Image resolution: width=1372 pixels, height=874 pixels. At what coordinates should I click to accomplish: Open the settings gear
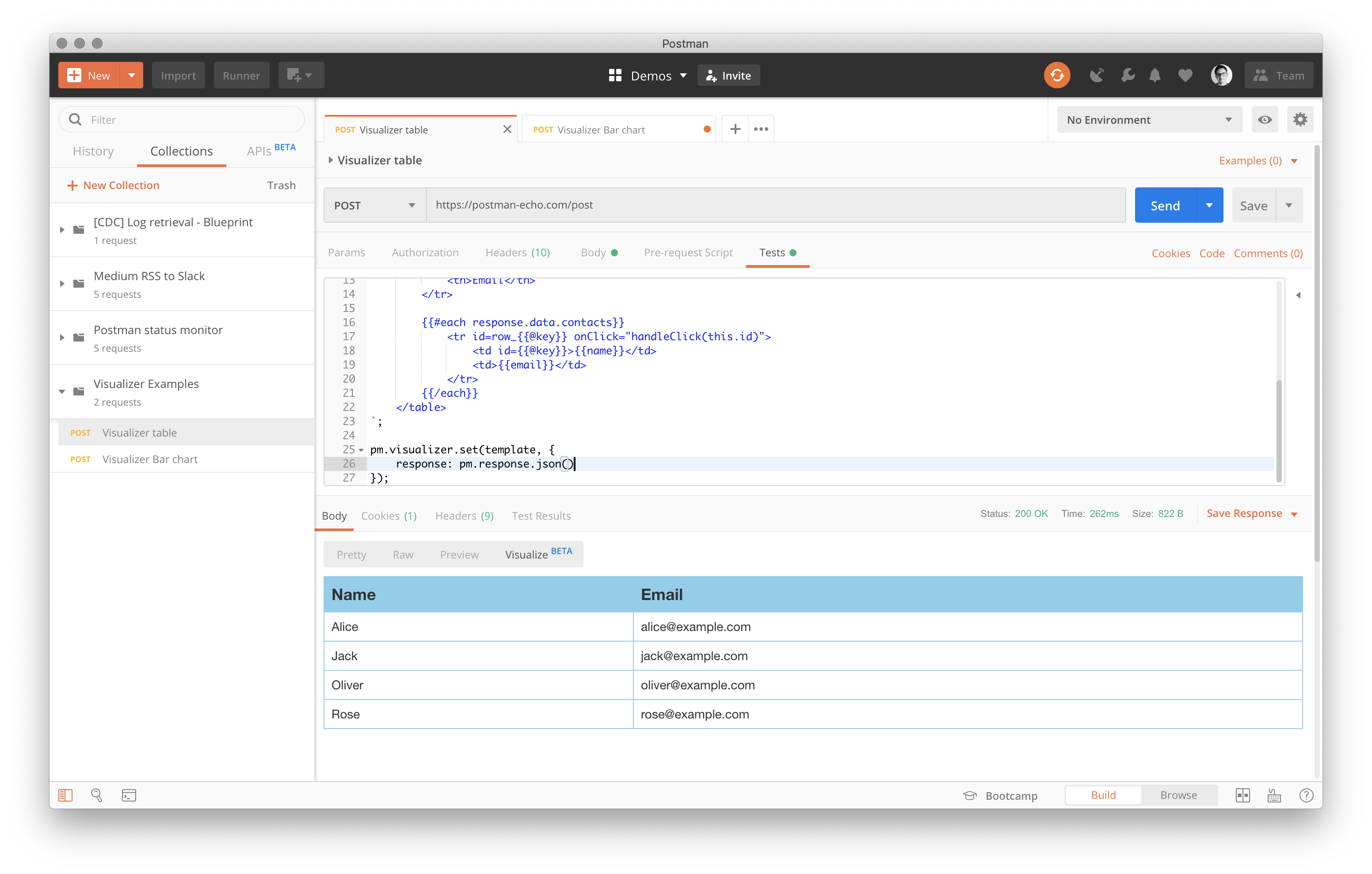pyautogui.click(x=1300, y=119)
